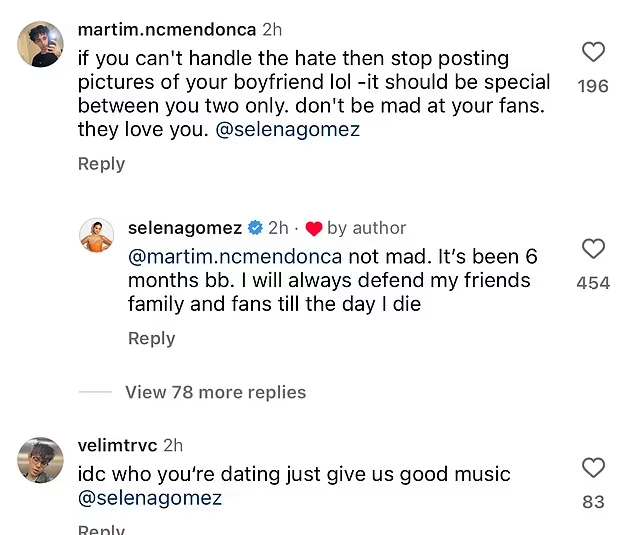Screen dimensions: 634x535
Task: Open the 83 likes count on velimtrvc's comment
Action: tap(593, 501)
